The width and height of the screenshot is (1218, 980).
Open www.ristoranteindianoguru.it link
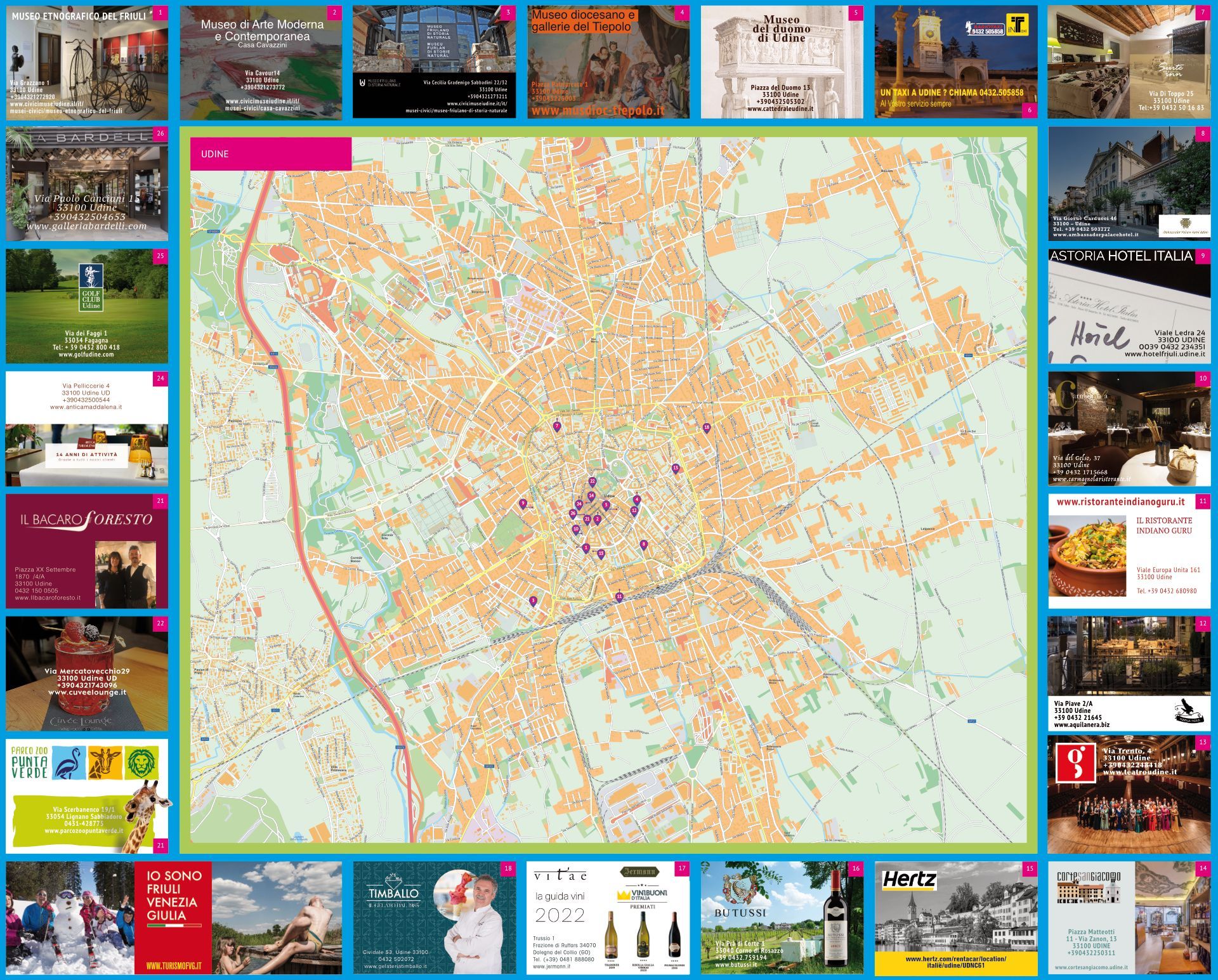(x=1120, y=502)
